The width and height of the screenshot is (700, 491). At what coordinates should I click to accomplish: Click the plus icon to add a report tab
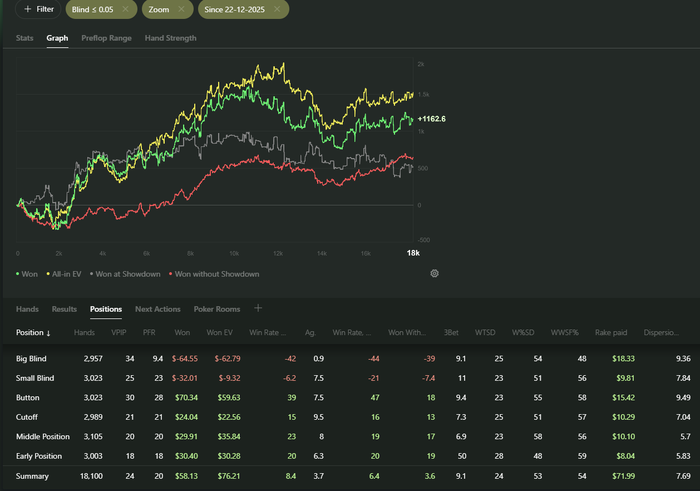point(258,309)
